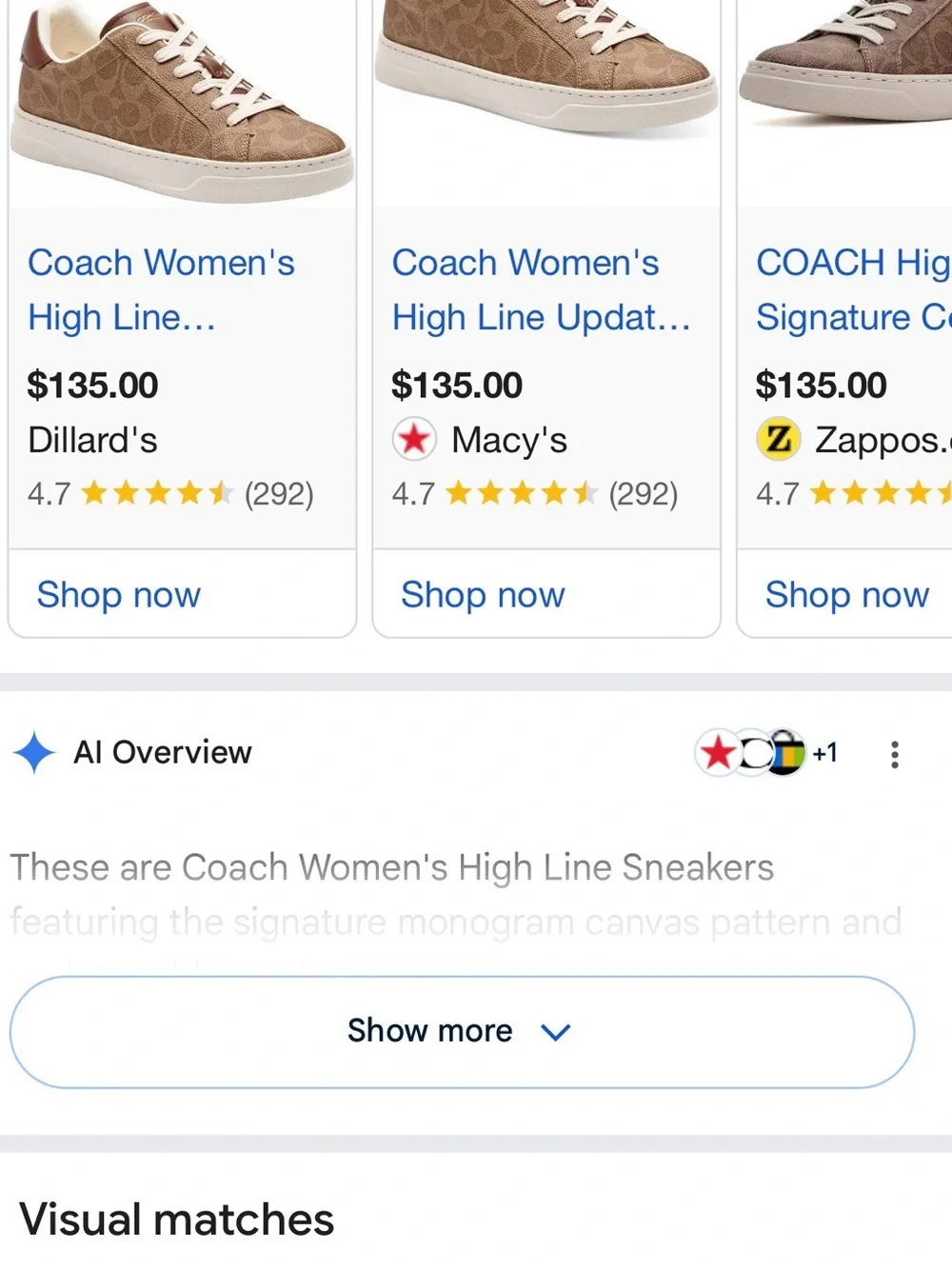Viewport: 952px width, 1269px height.
Task: Tap the blue AI Overview sparkle icon
Action: [35, 753]
